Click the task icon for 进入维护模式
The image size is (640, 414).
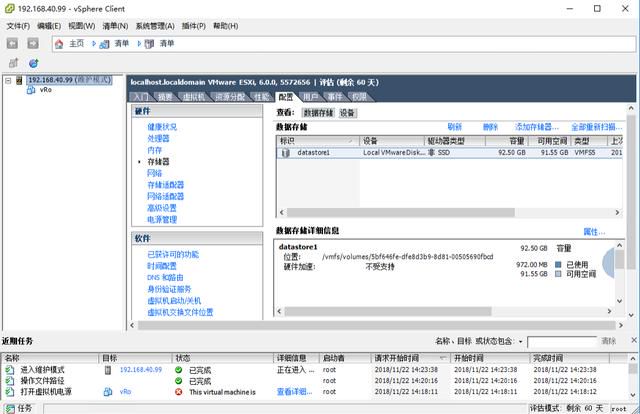click(x=9, y=370)
